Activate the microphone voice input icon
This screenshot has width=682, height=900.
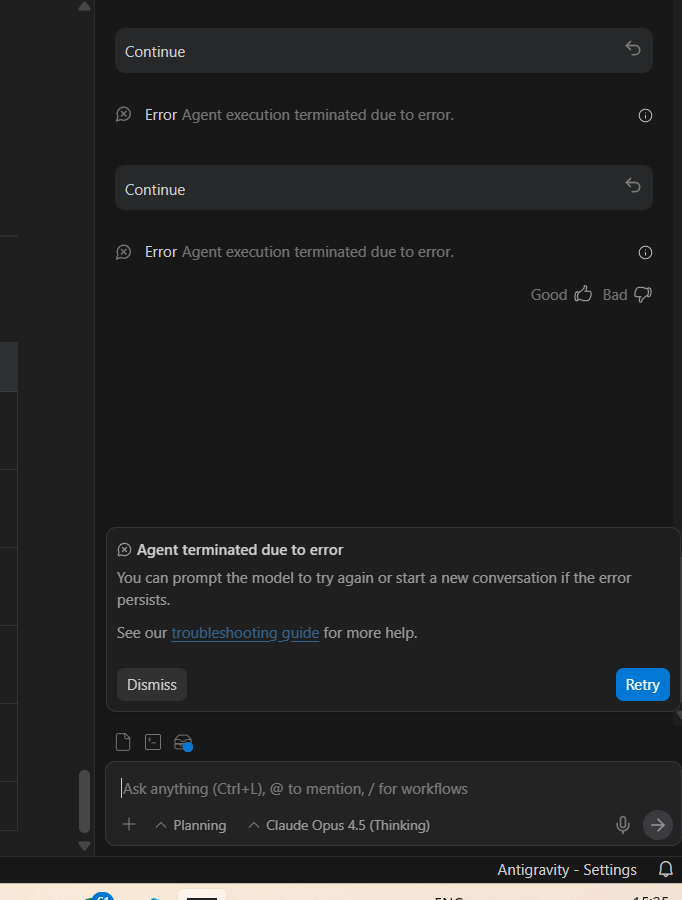pos(623,825)
